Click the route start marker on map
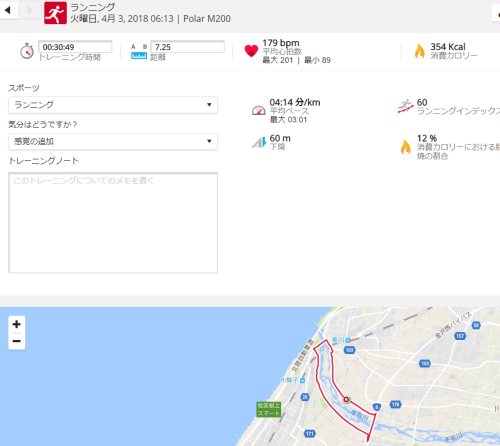This screenshot has width=500, height=446. [346, 399]
